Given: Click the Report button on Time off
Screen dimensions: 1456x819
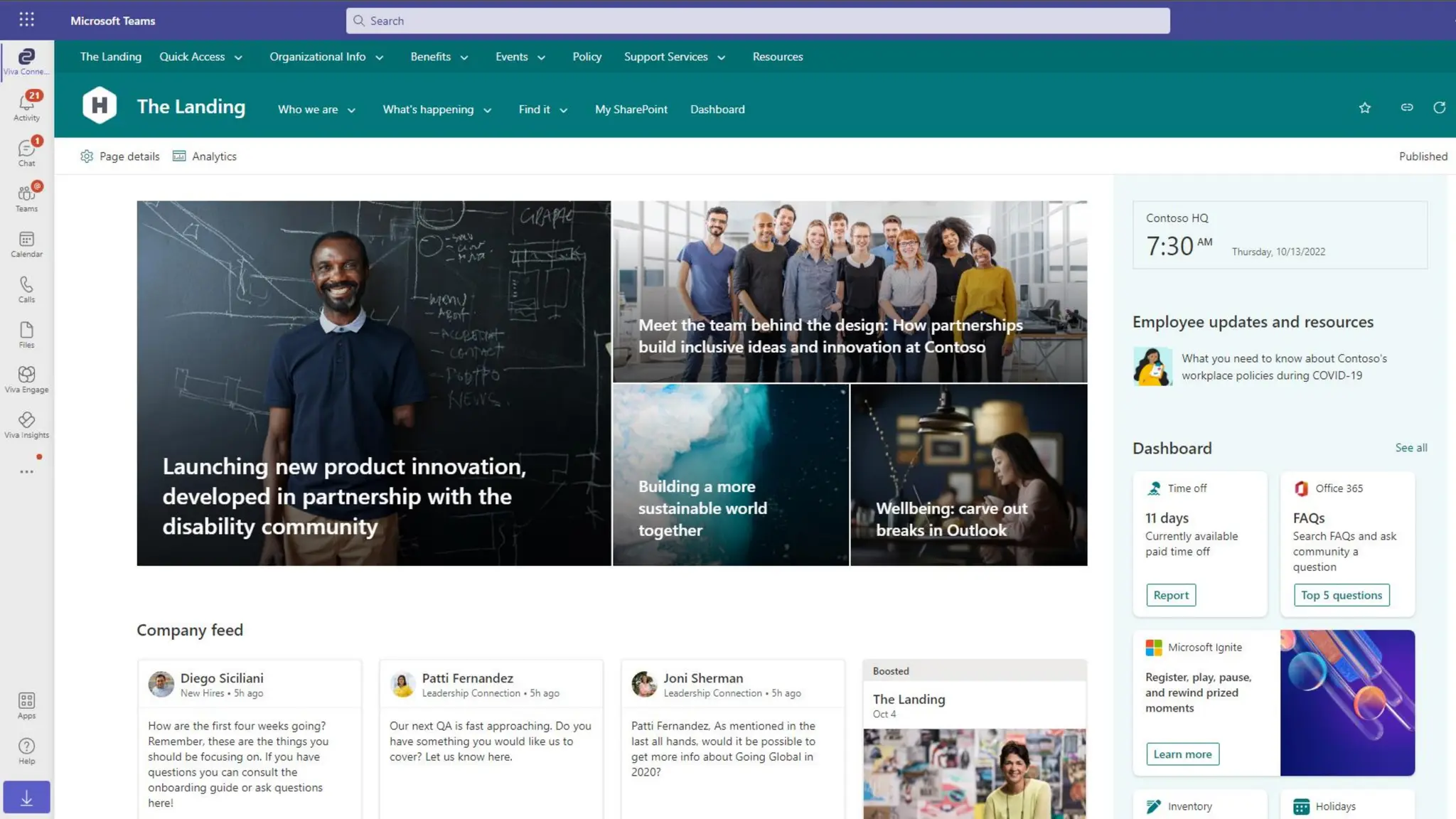Looking at the screenshot, I should coord(1170,595).
